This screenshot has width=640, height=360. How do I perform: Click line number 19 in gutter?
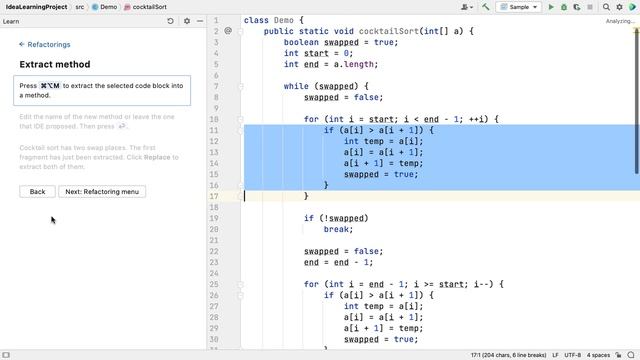[x=214, y=218]
